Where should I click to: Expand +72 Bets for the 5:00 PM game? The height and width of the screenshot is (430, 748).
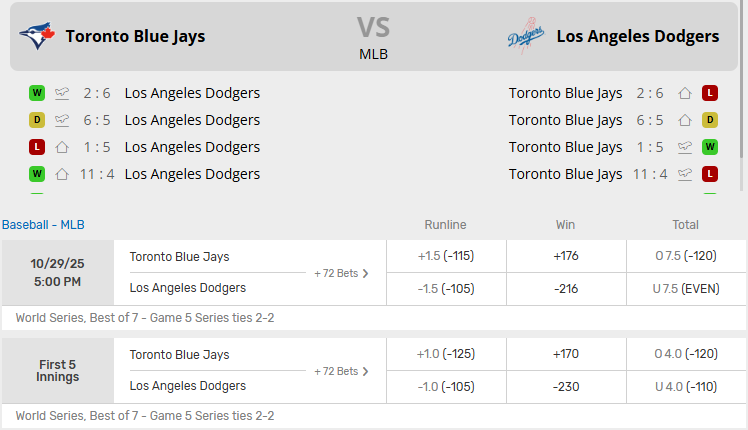click(x=341, y=273)
